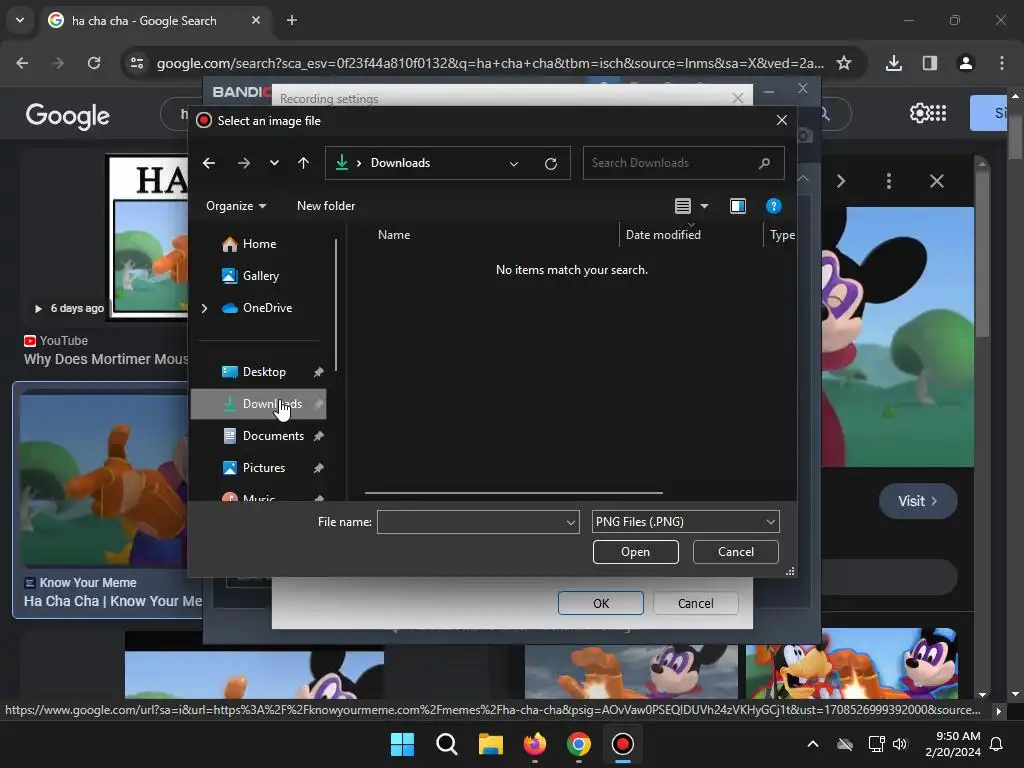Open Google apps grid
This screenshot has width=1024, height=768.
click(938, 114)
